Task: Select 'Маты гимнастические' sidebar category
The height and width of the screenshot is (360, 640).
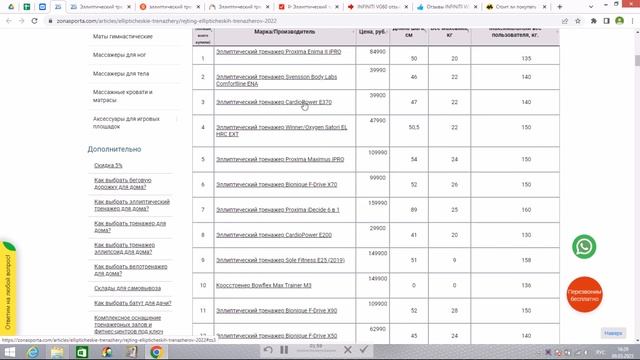Action: coord(122,36)
